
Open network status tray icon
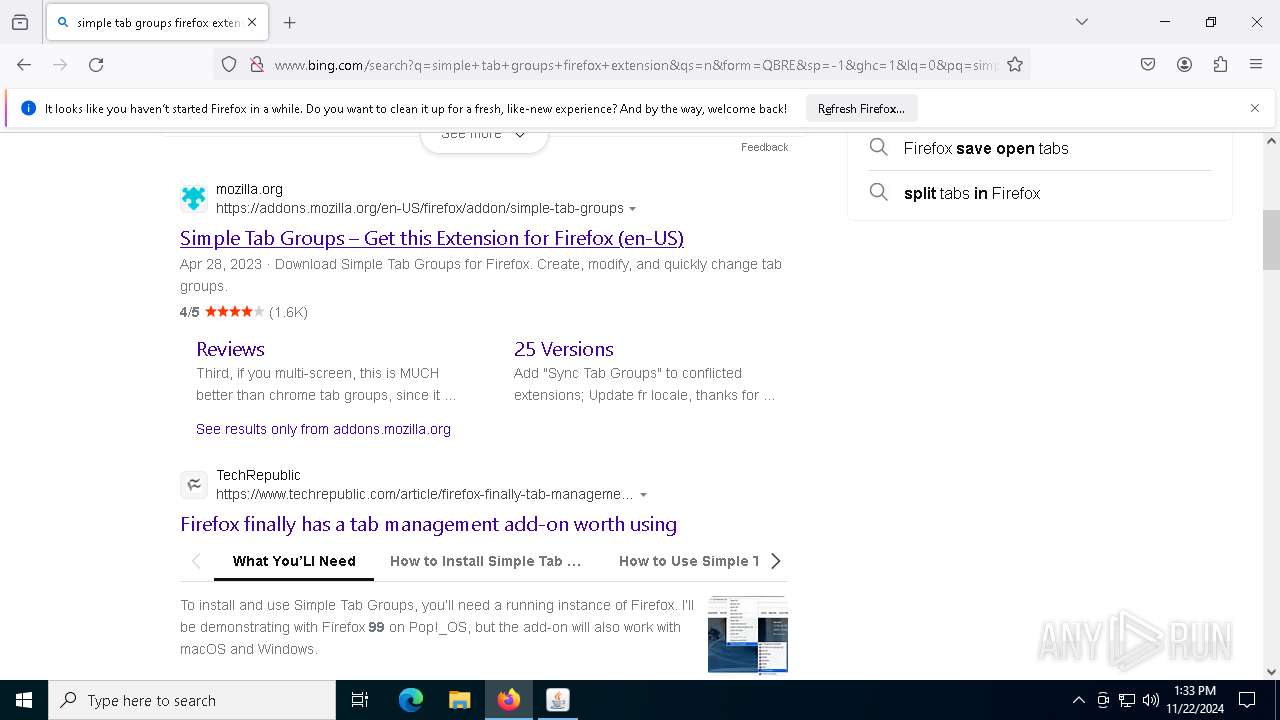[x=1127, y=700]
